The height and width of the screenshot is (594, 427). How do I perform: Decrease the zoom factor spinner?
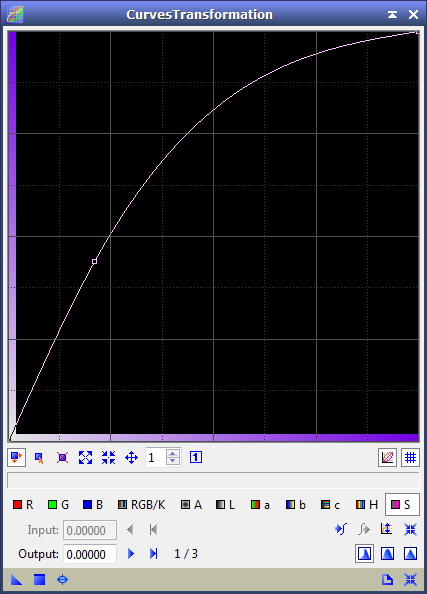[173, 461]
